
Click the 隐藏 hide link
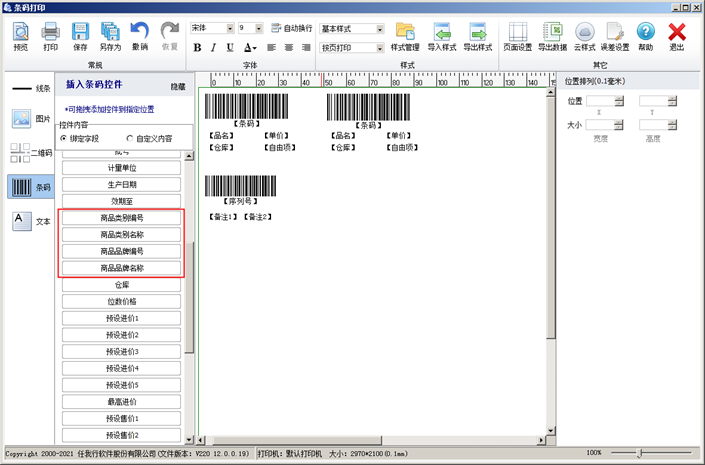(177, 87)
